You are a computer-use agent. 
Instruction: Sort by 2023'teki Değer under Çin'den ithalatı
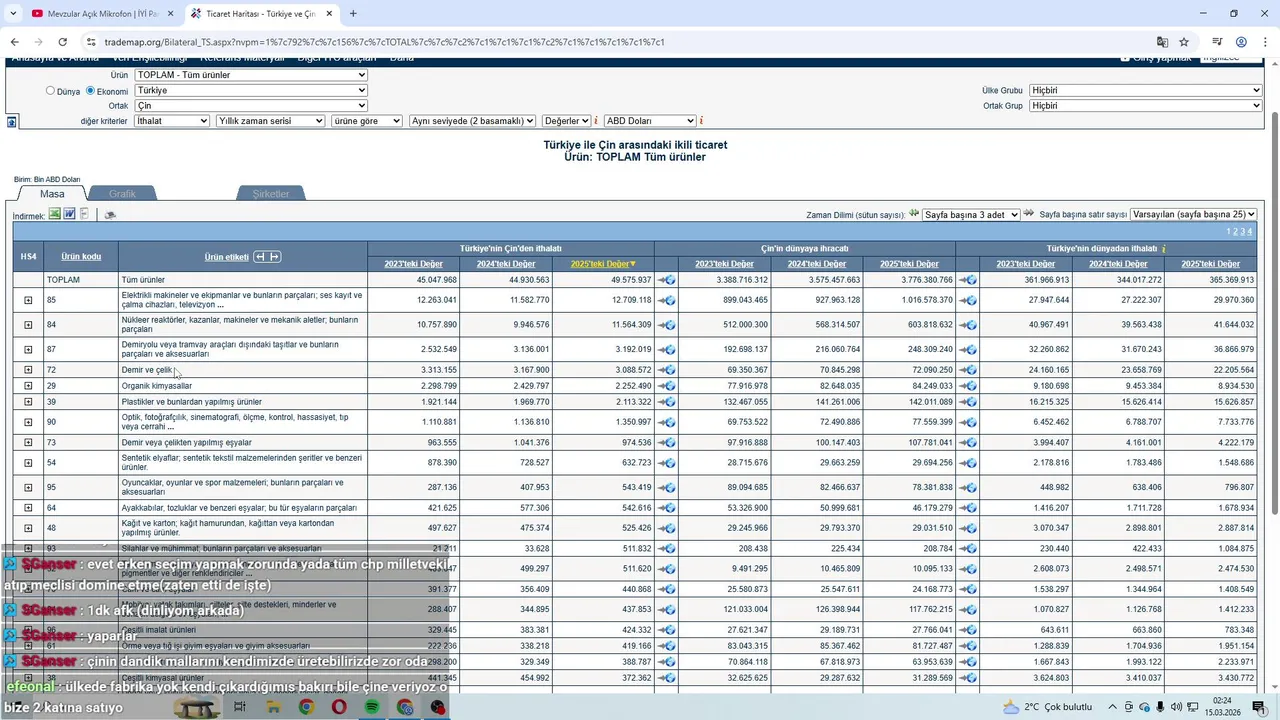click(413, 264)
